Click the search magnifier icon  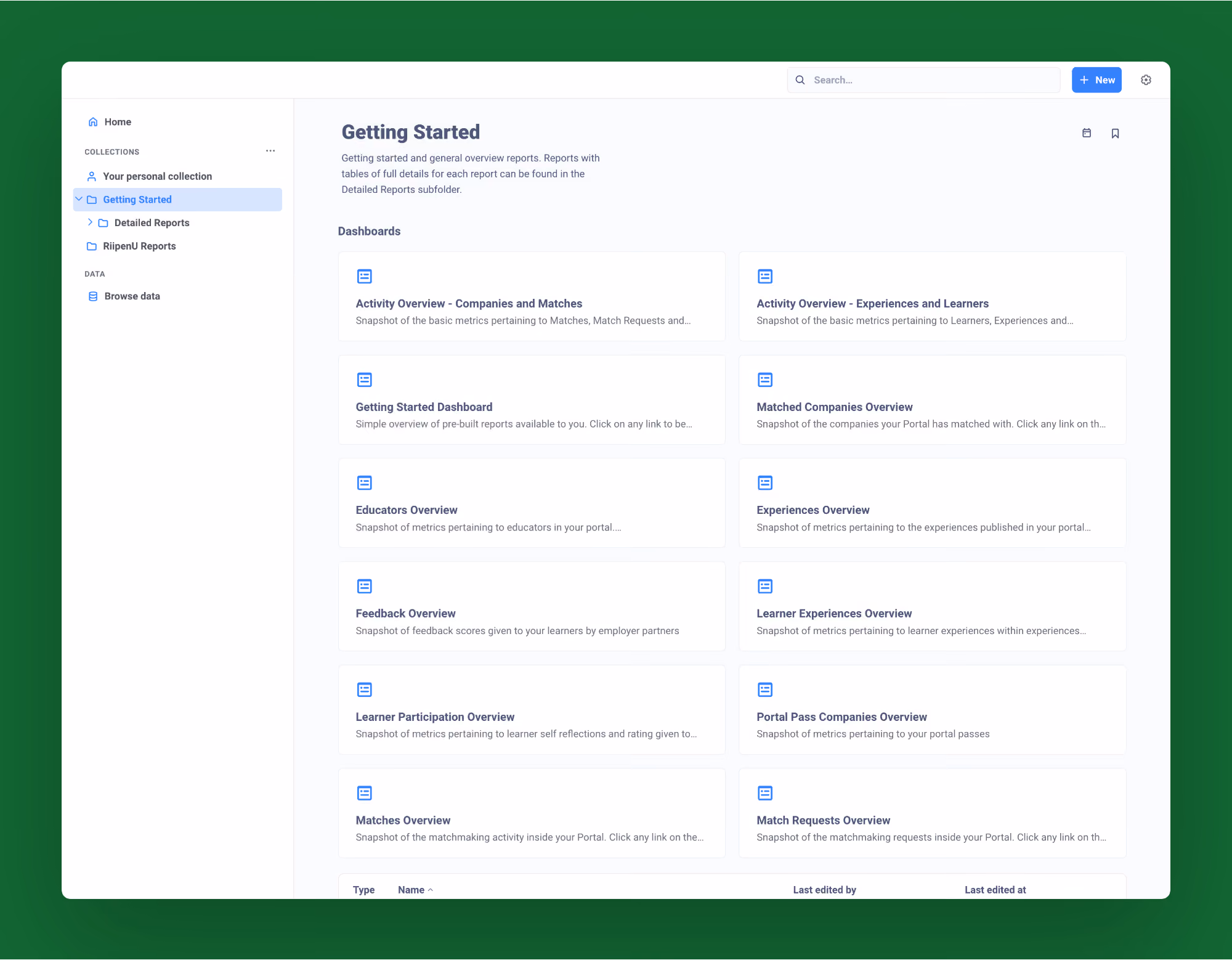(800, 80)
